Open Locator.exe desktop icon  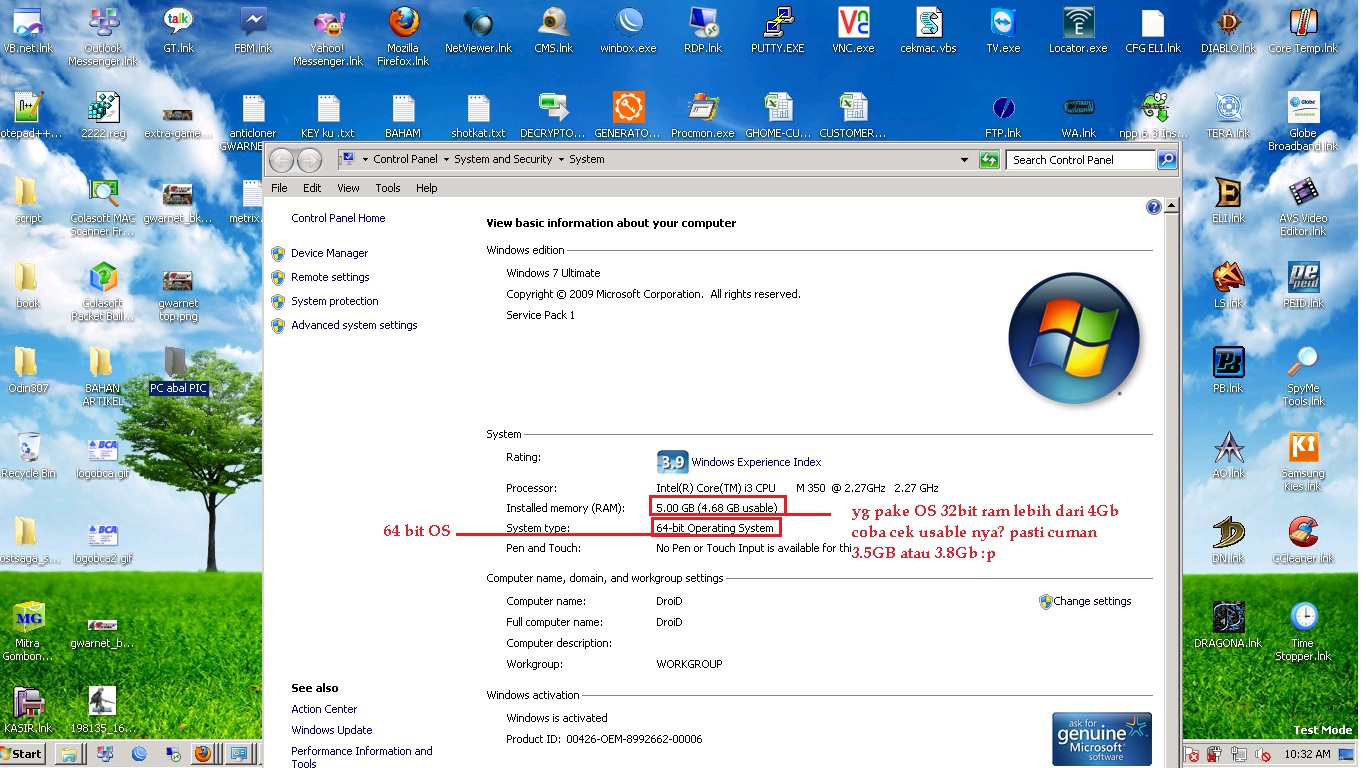coord(1078,30)
